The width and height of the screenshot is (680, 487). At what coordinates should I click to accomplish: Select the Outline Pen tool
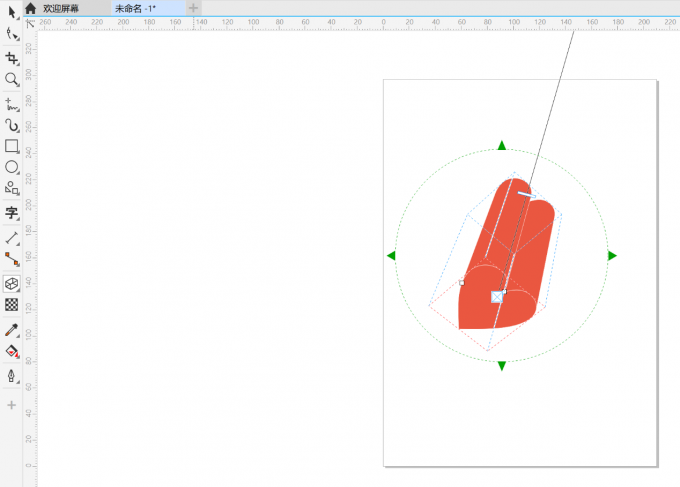tap(12, 376)
